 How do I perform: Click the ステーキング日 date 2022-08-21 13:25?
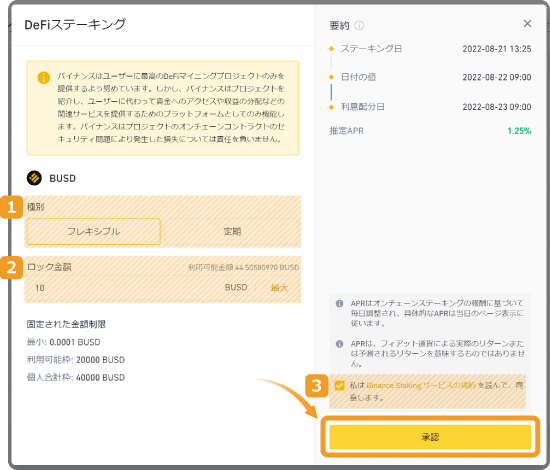click(x=497, y=49)
